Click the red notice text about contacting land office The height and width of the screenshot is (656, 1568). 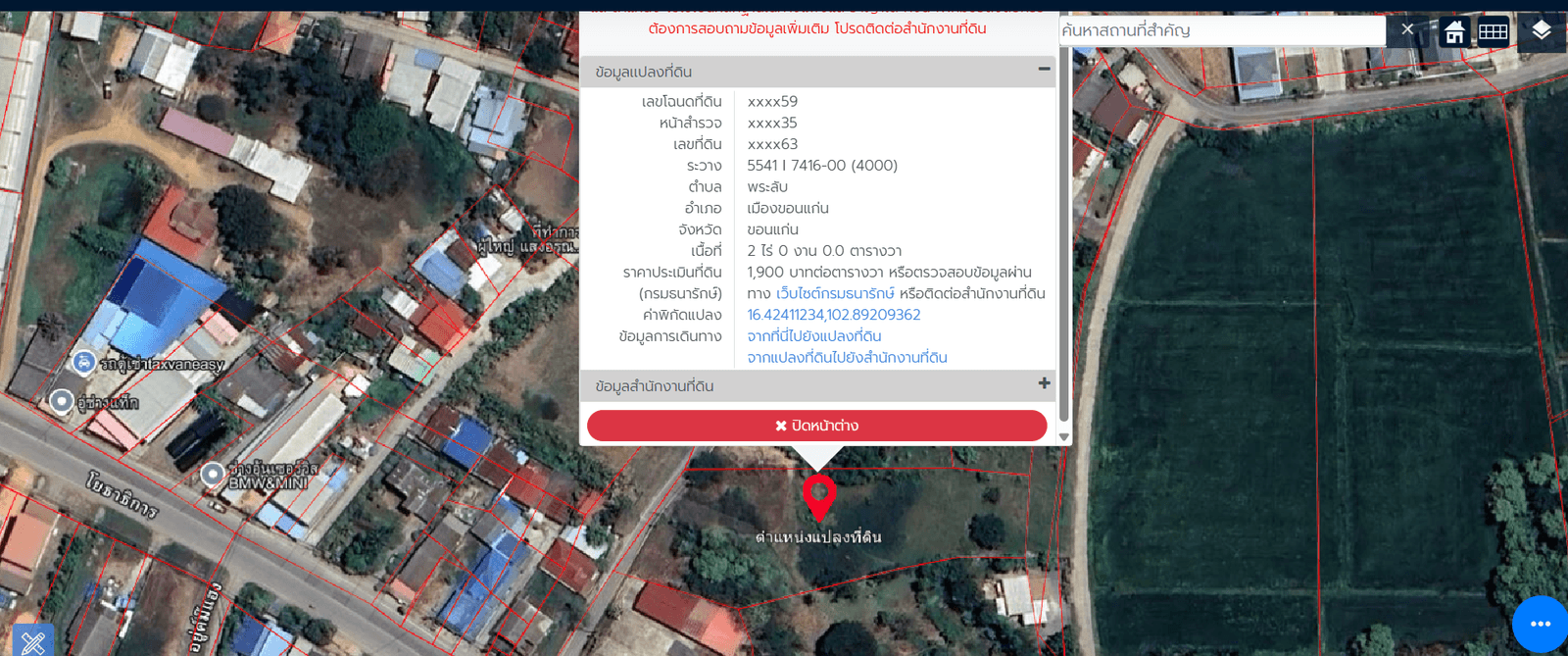(x=817, y=28)
